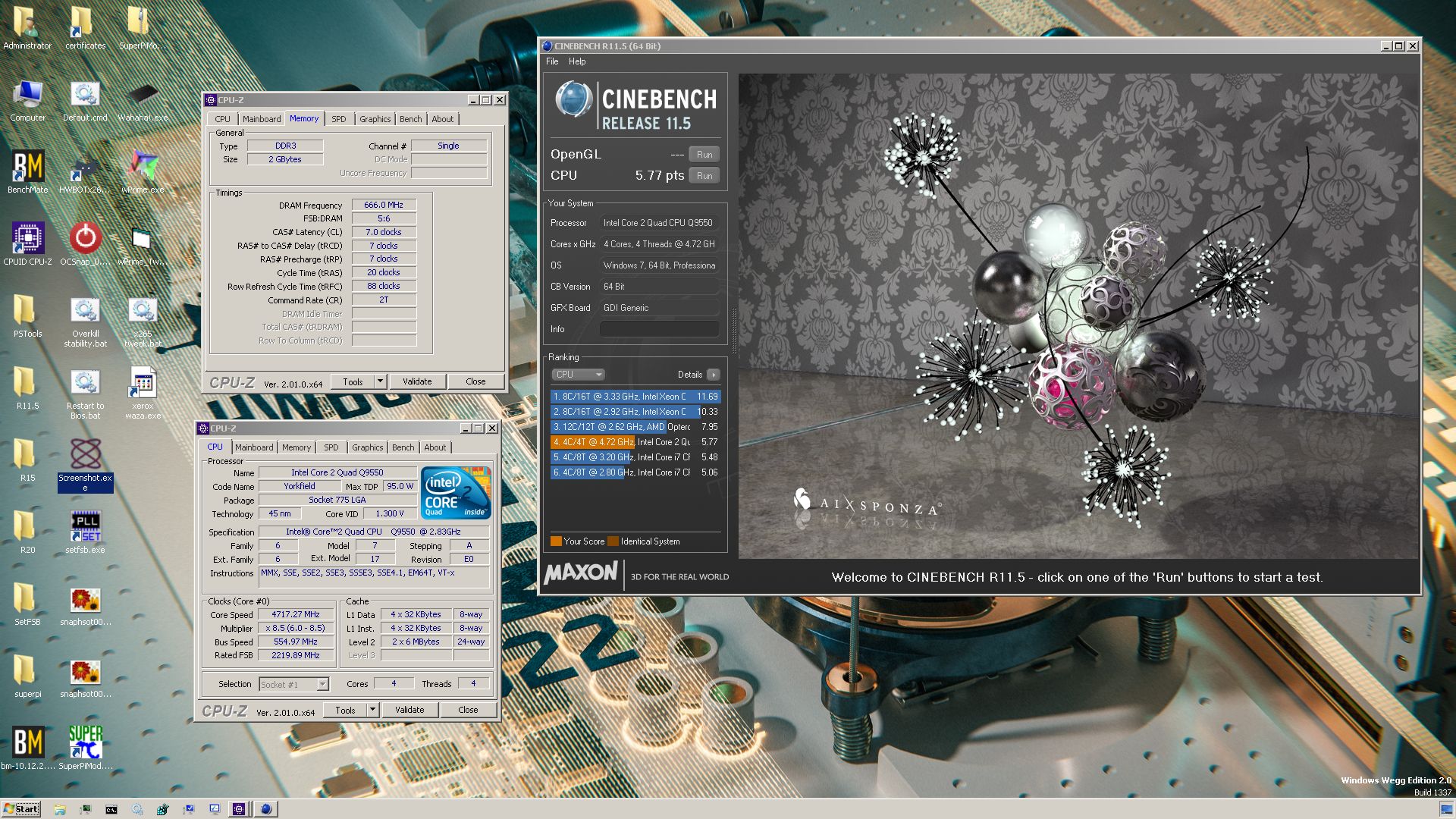Screen dimensions: 1456x819
Task: Select Wahaha!.exe desktop icon
Action: pyautogui.click(x=143, y=100)
